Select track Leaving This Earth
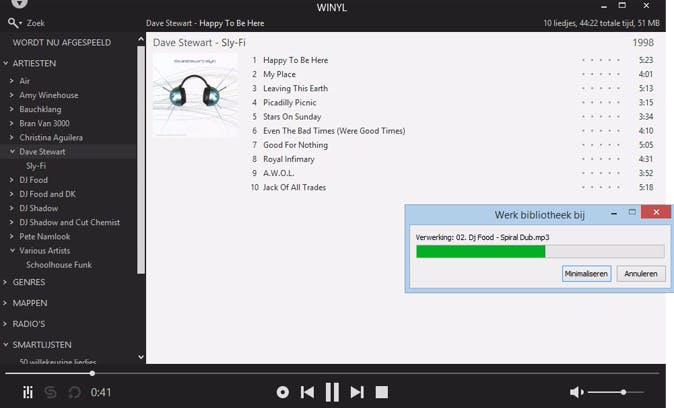Viewport: 674px width, 408px height. coord(295,89)
